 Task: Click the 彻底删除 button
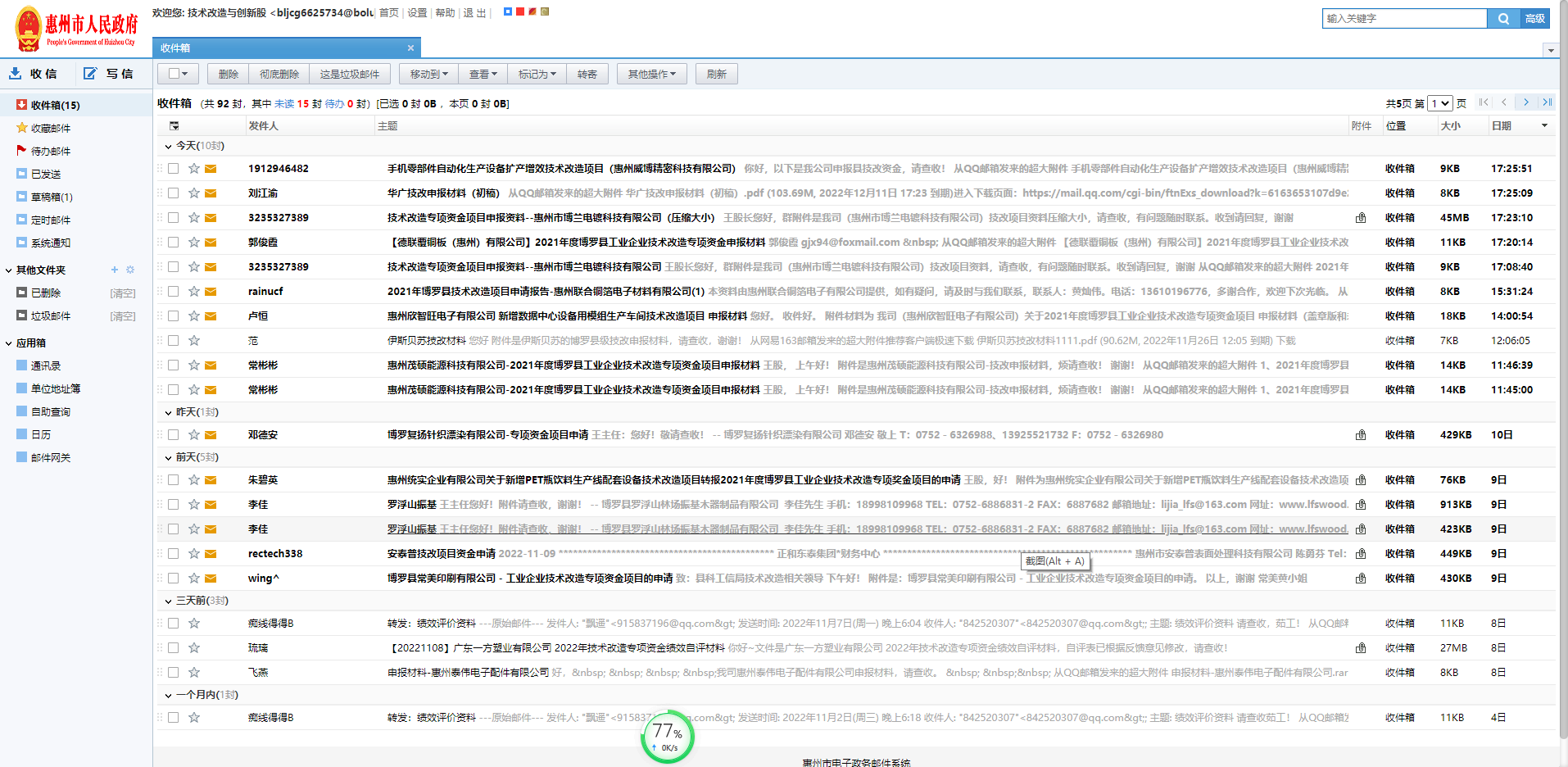pyautogui.click(x=279, y=75)
